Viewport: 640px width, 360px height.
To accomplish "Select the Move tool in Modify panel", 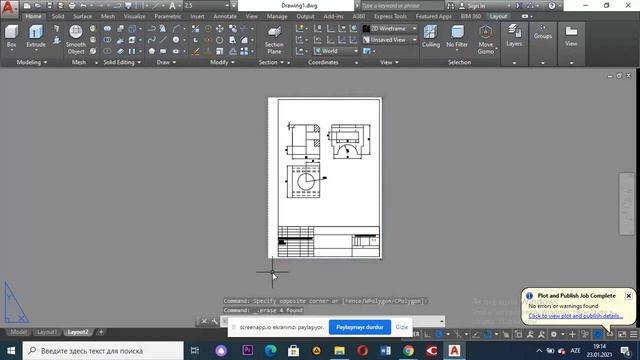I will point(220,29).
